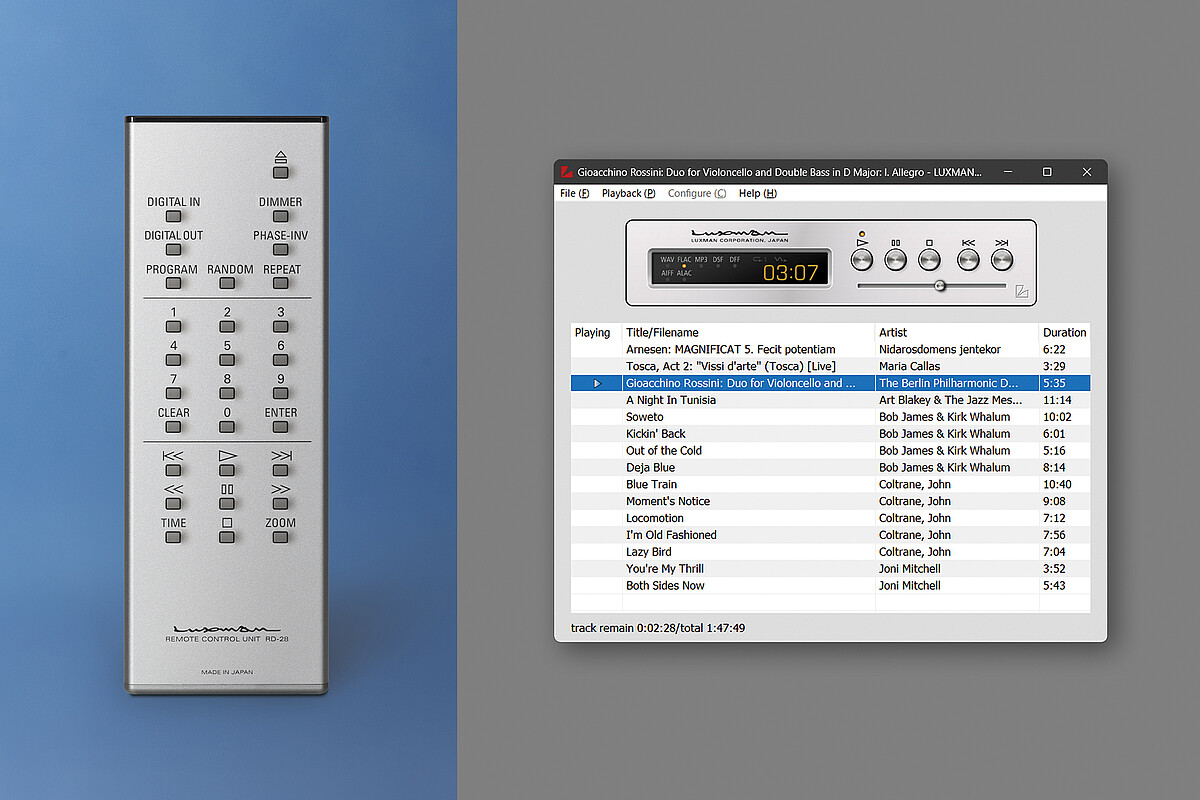Toggle PHASE-INV on the remote

(x=281, y=249)
